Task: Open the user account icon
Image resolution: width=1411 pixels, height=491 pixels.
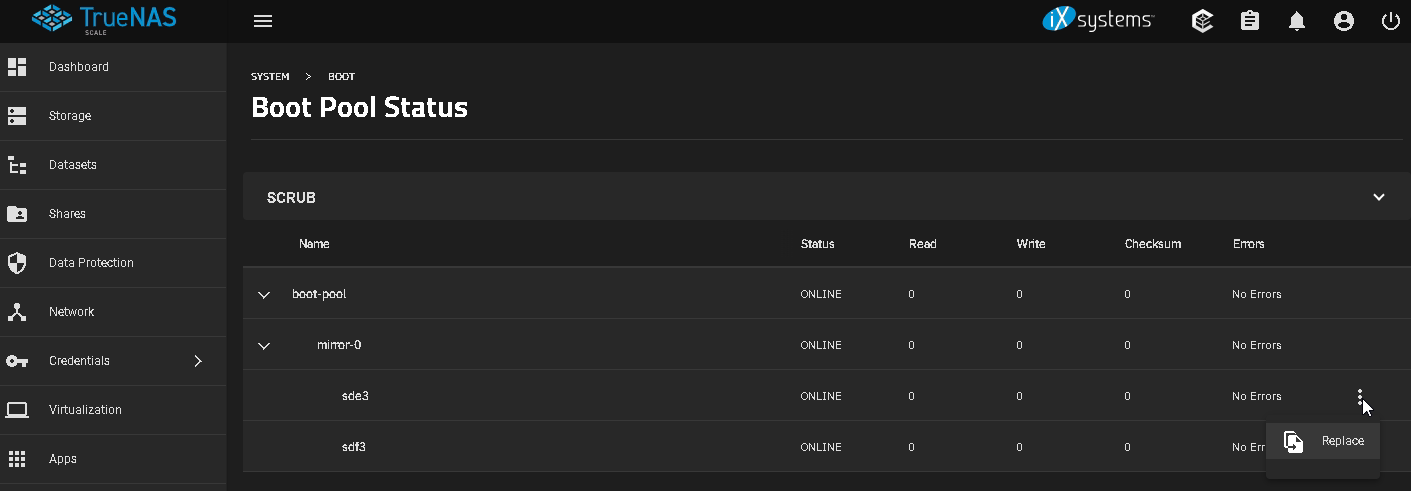Action: coord(1343,21)
